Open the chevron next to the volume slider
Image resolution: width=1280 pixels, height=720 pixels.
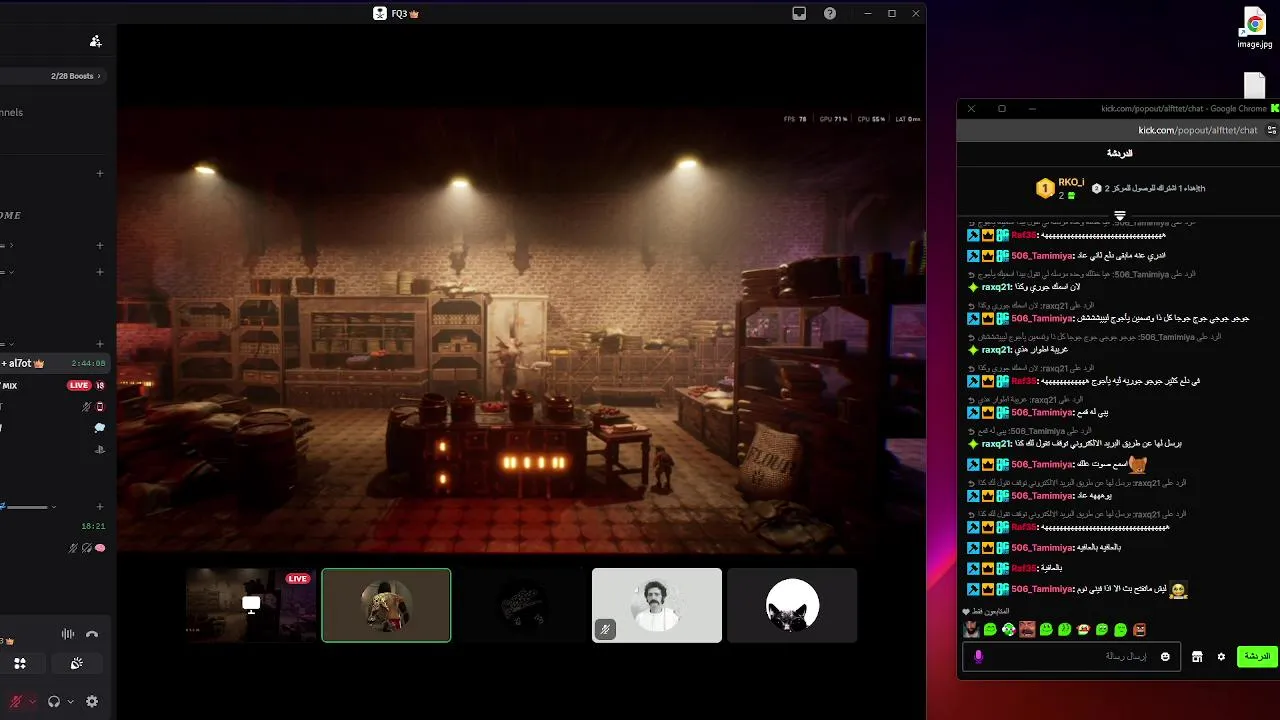pyautogui.click(x=53, y=507)
